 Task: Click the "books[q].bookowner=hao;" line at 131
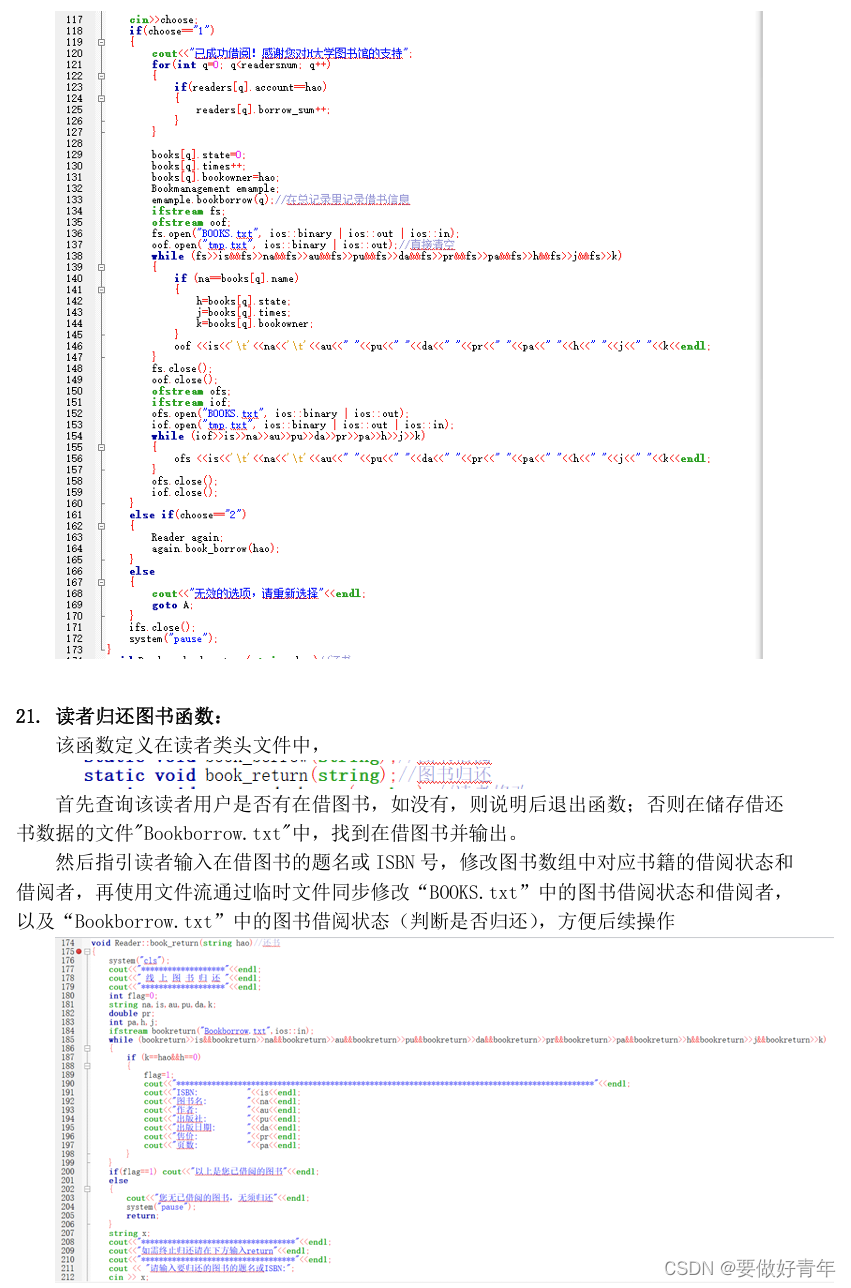coord(216,177)
